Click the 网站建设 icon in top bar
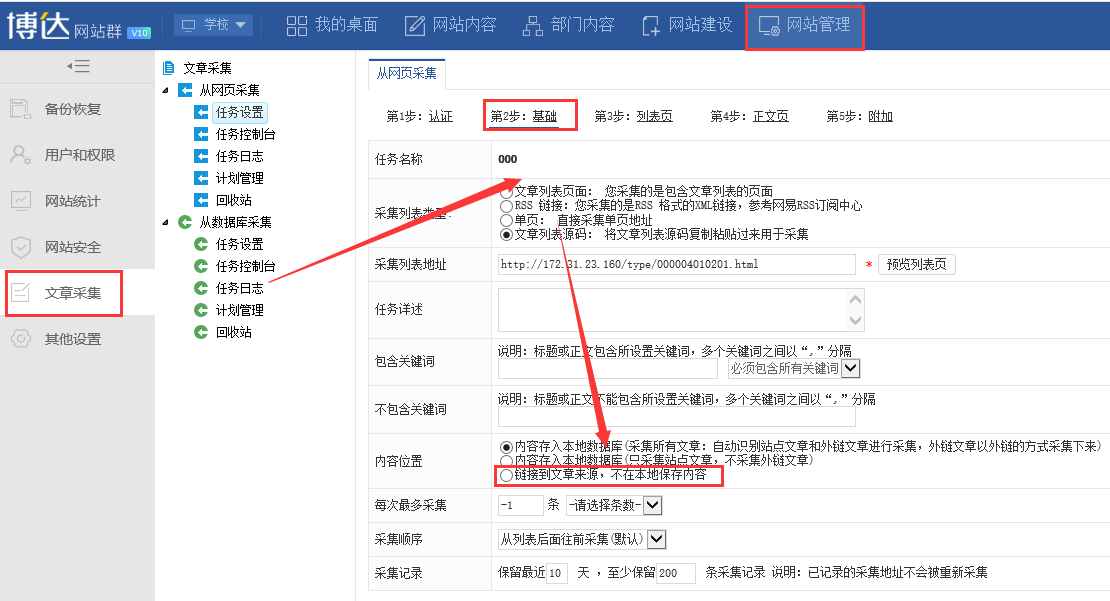The image size is (1110, 601). pyautogui.click(x=651, y=25)
